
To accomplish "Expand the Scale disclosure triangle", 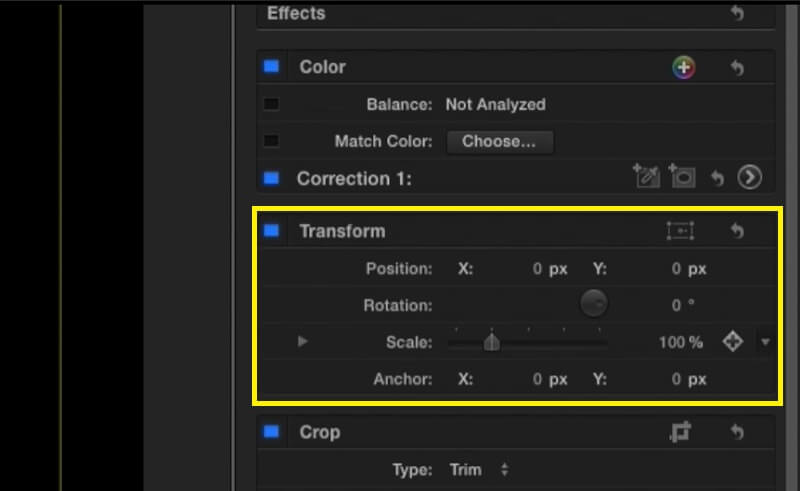I will click(303, 342).
